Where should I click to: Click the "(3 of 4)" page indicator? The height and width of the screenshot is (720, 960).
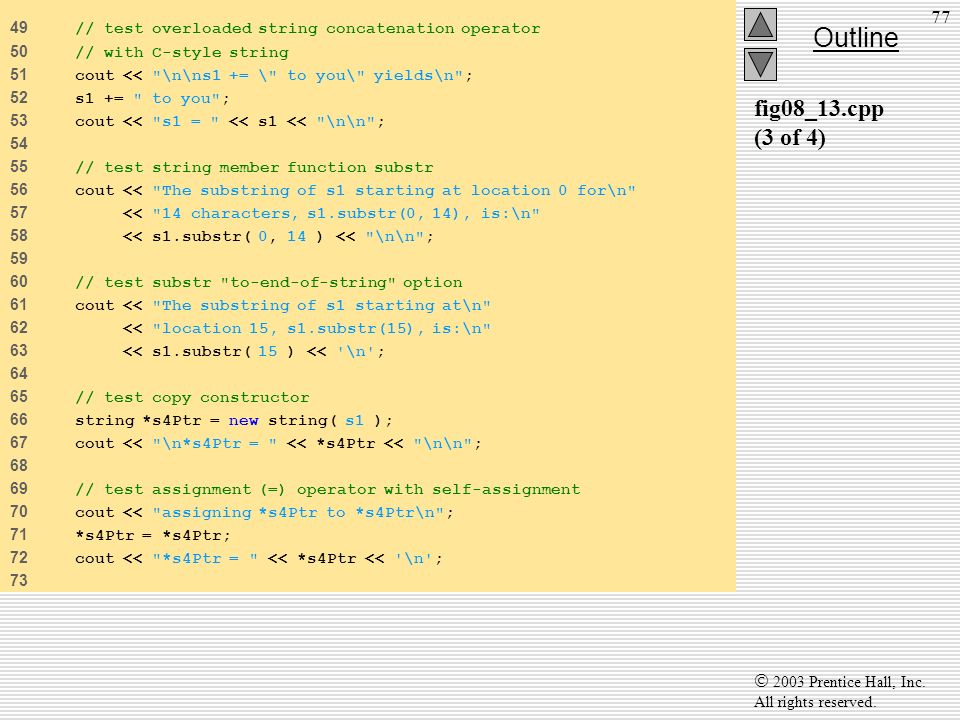coord(790,138)
